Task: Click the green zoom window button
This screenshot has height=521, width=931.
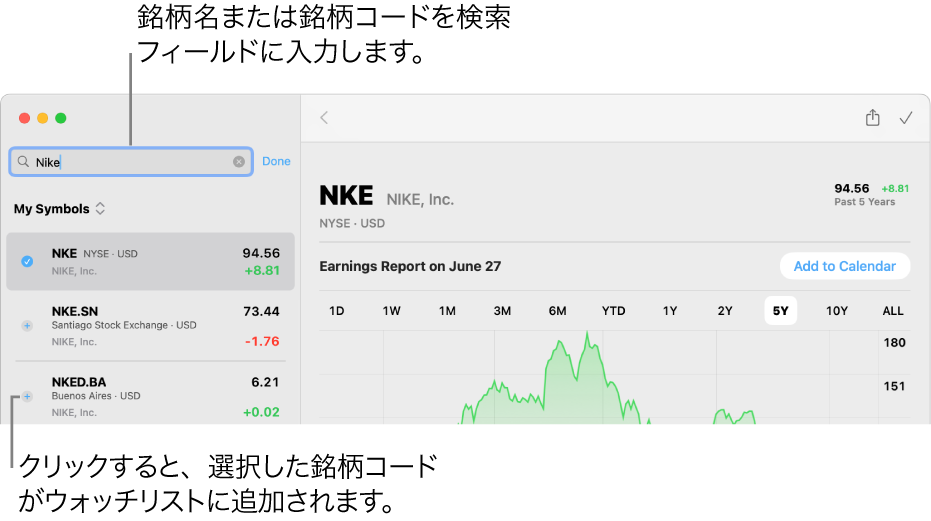Action: [x=61, y=118]
